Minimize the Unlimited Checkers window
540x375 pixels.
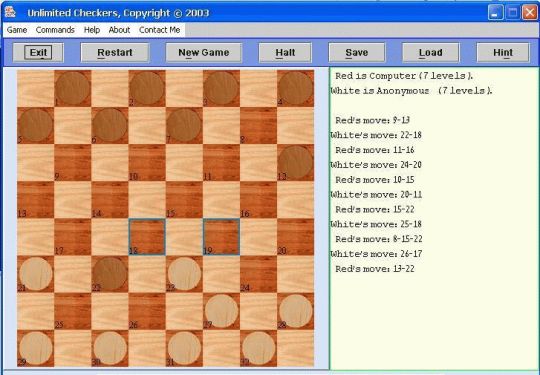coord(496,13)
